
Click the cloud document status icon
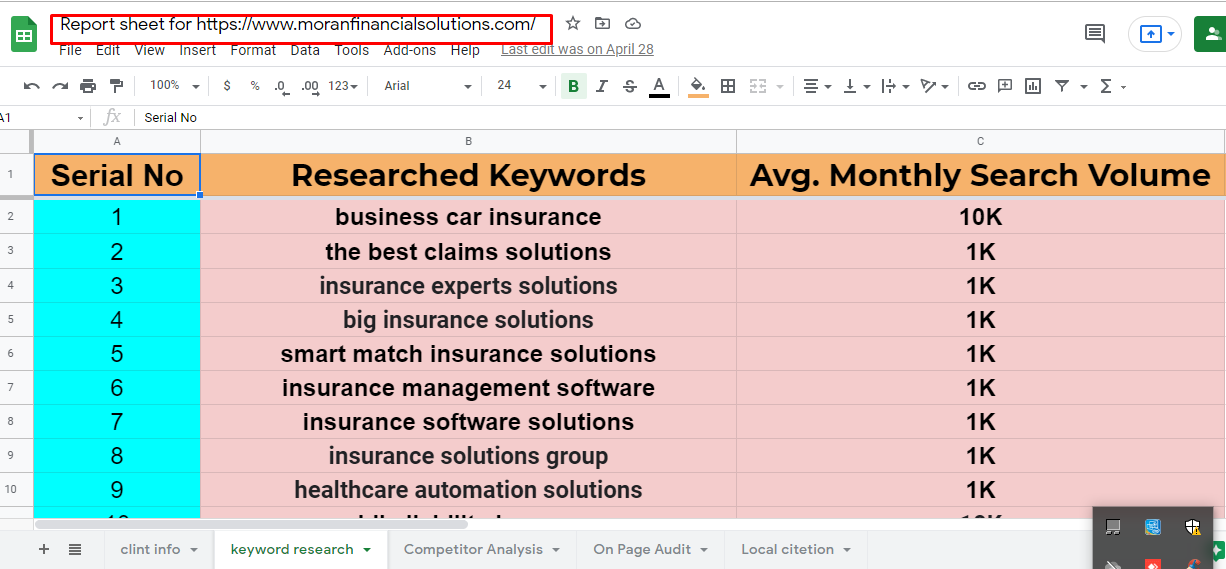[x=632, y=23]
